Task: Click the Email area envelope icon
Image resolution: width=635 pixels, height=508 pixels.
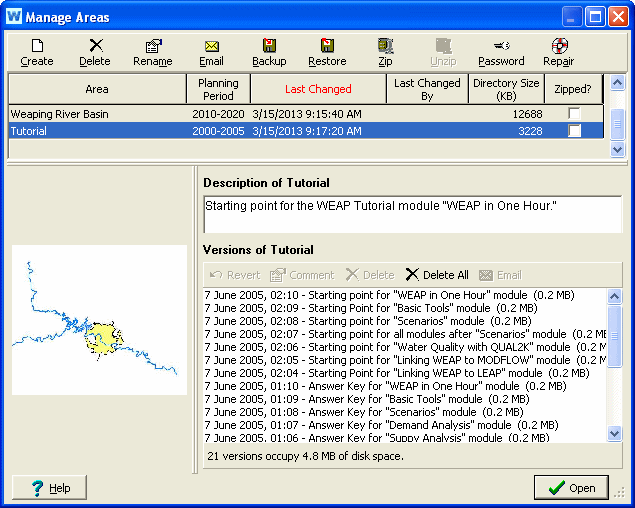Action: 211,46
